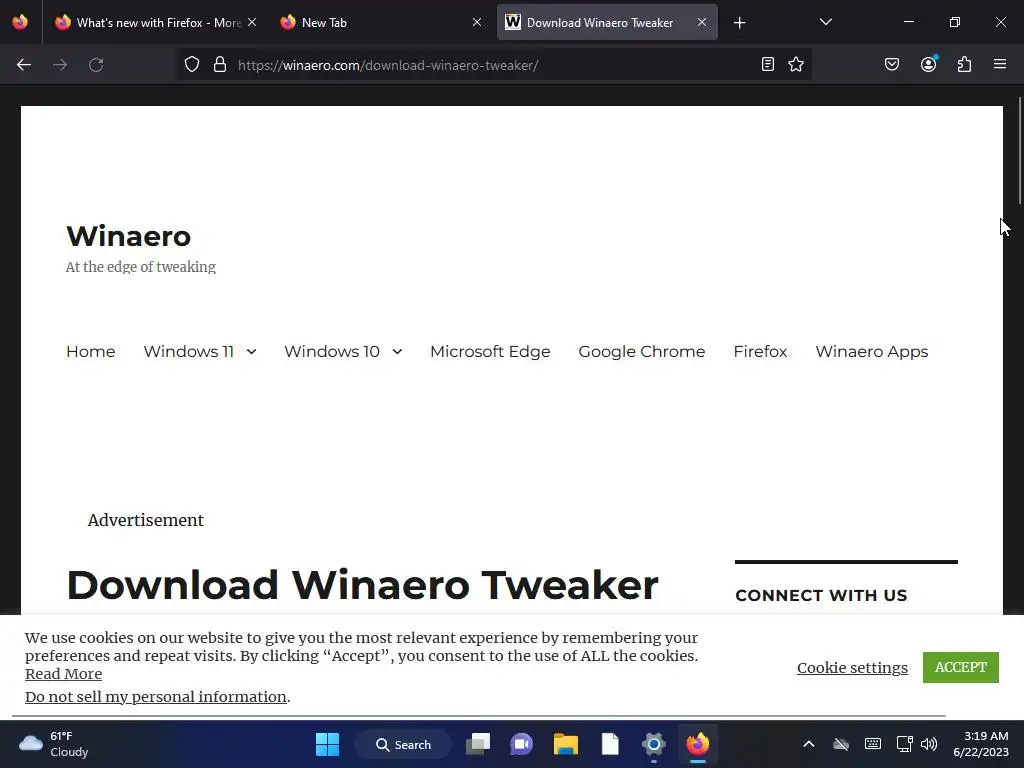Viewport: 1024px width, 768px height.
Task: Click the URL address field
Action: [x=493, y=65]
